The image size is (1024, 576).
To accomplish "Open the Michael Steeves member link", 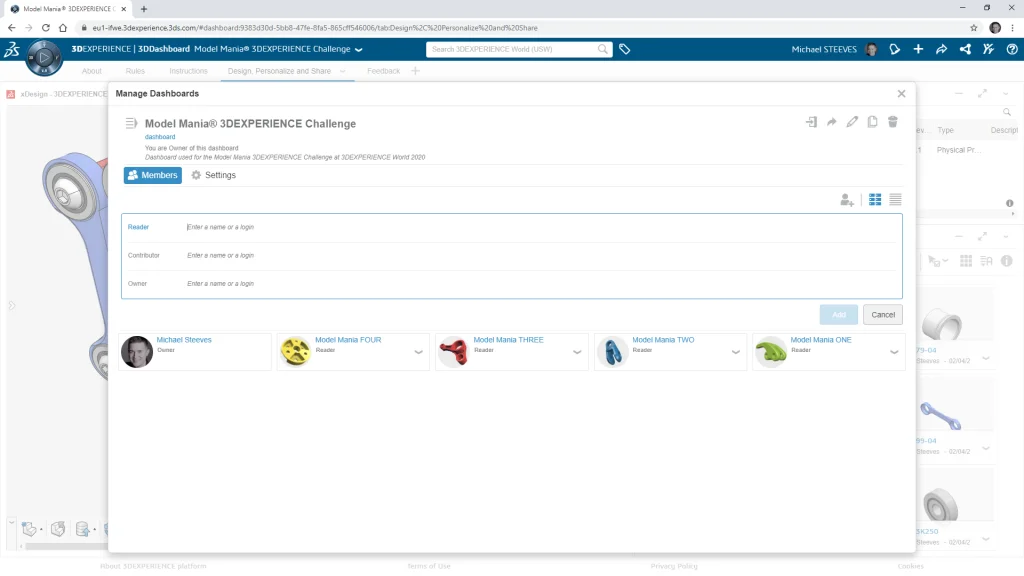I will (x=184, y=340).
